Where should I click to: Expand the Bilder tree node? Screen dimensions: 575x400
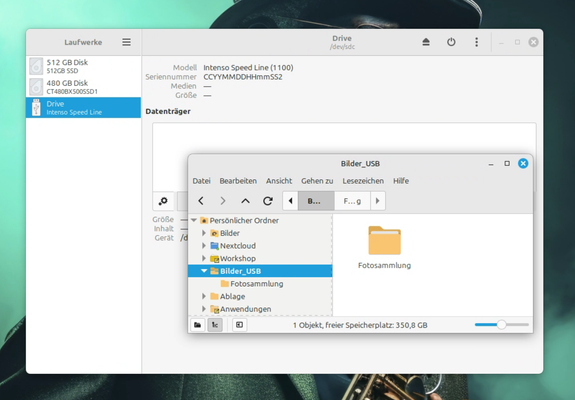coord(204,233)
